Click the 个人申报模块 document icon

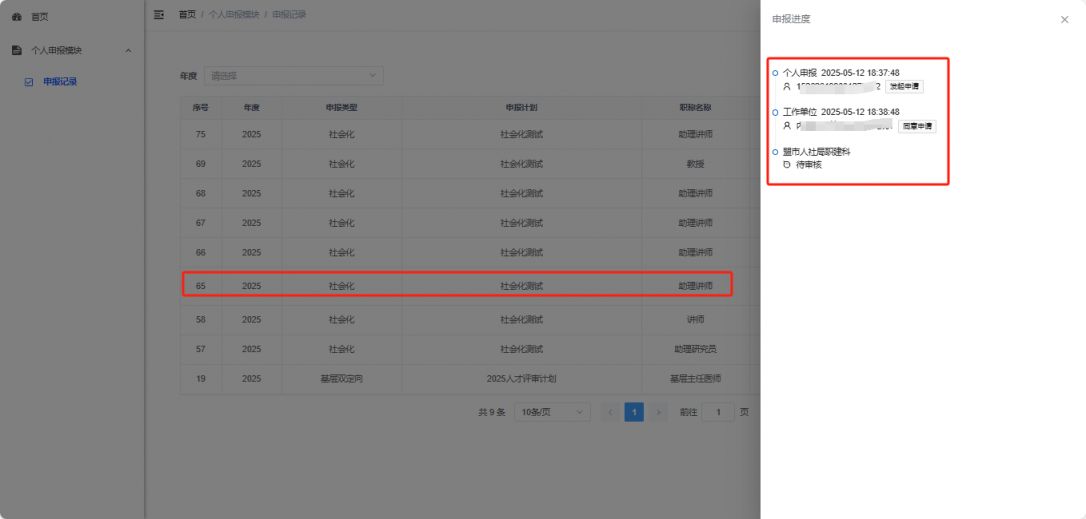(17, 51)
